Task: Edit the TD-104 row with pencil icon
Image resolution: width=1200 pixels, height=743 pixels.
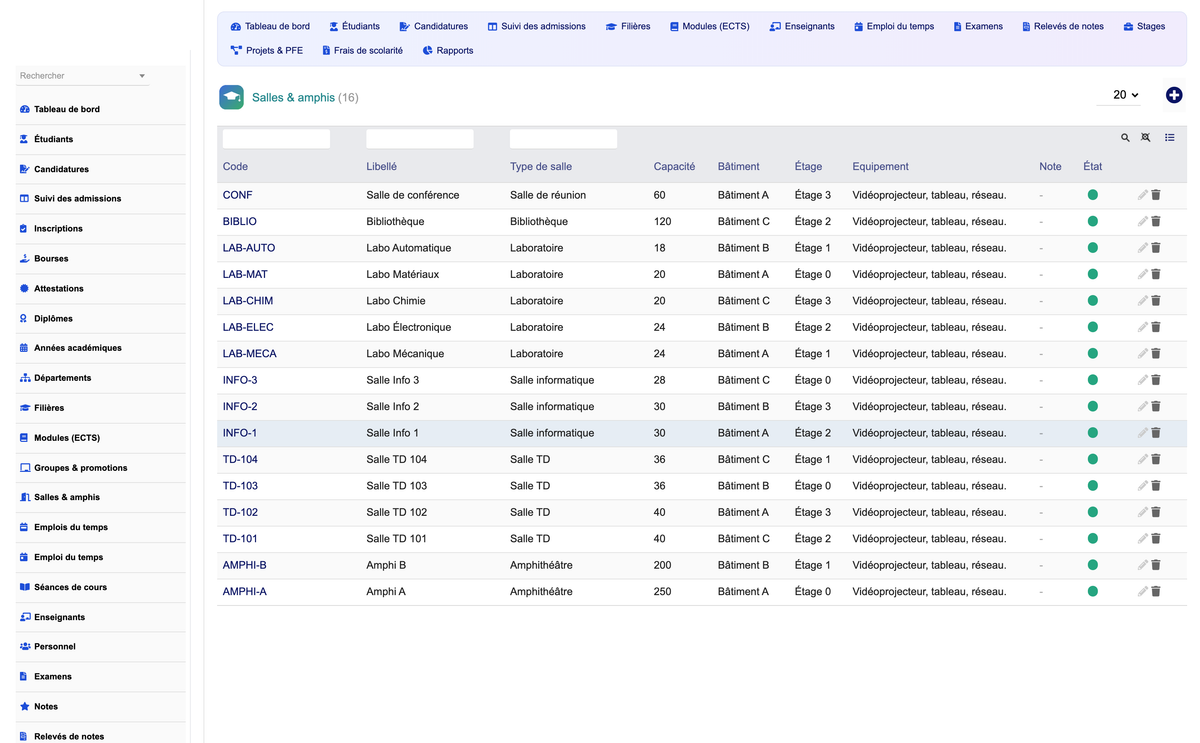Action: coord(1142,459)
